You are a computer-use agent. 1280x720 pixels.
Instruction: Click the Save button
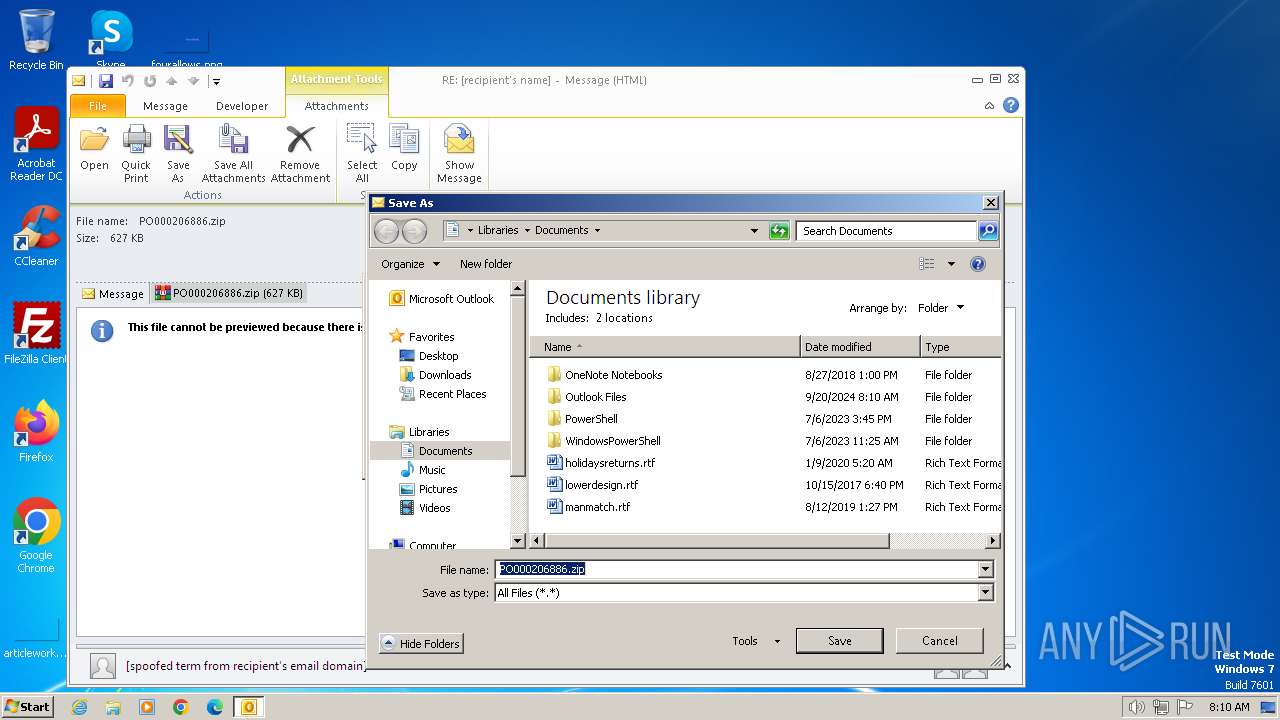coord(840,641)
